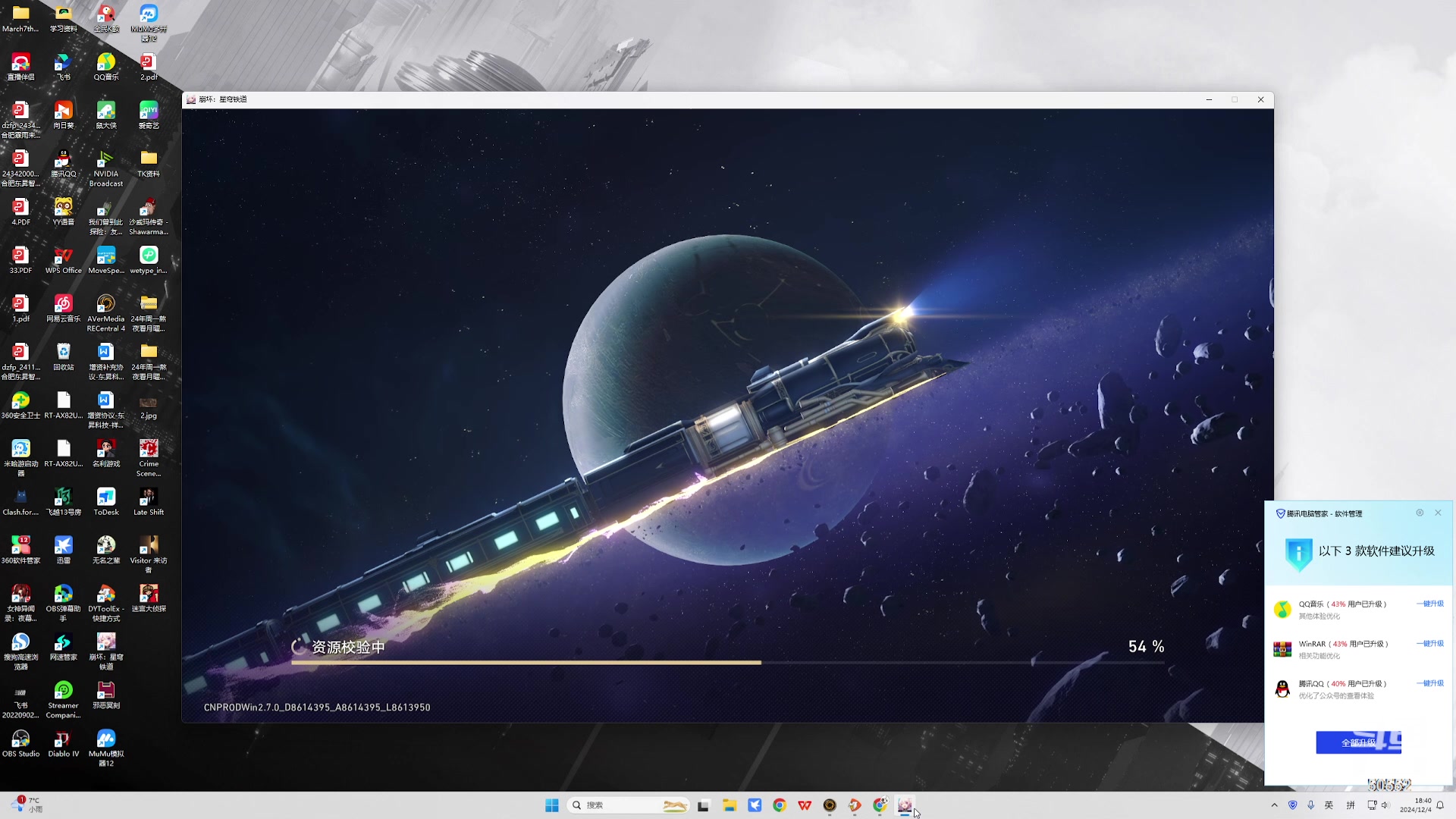Click the 全部升级 button
Viewport: 1456px width, 819px height.
tap(1358, 742)
